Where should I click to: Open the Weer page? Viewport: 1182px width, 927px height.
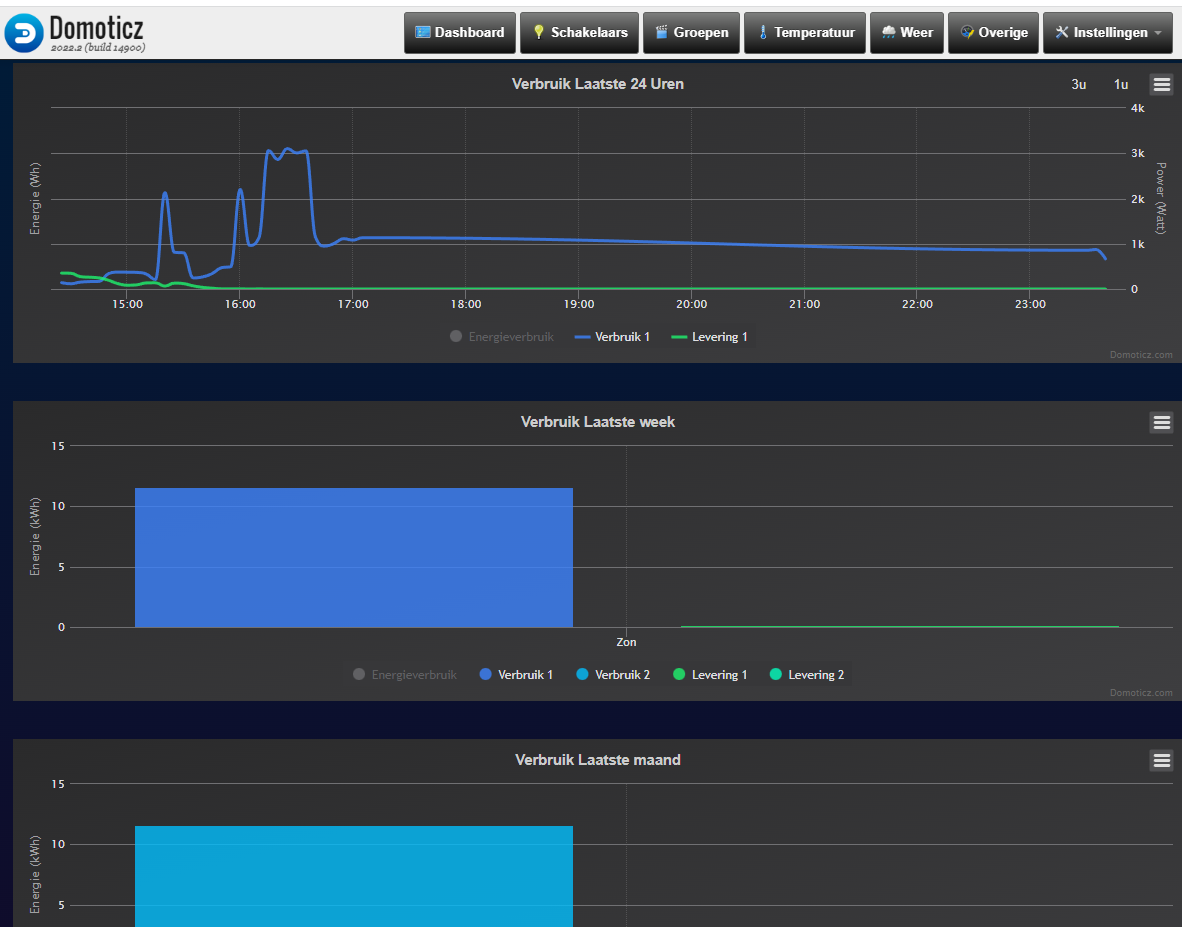point(907,32)
